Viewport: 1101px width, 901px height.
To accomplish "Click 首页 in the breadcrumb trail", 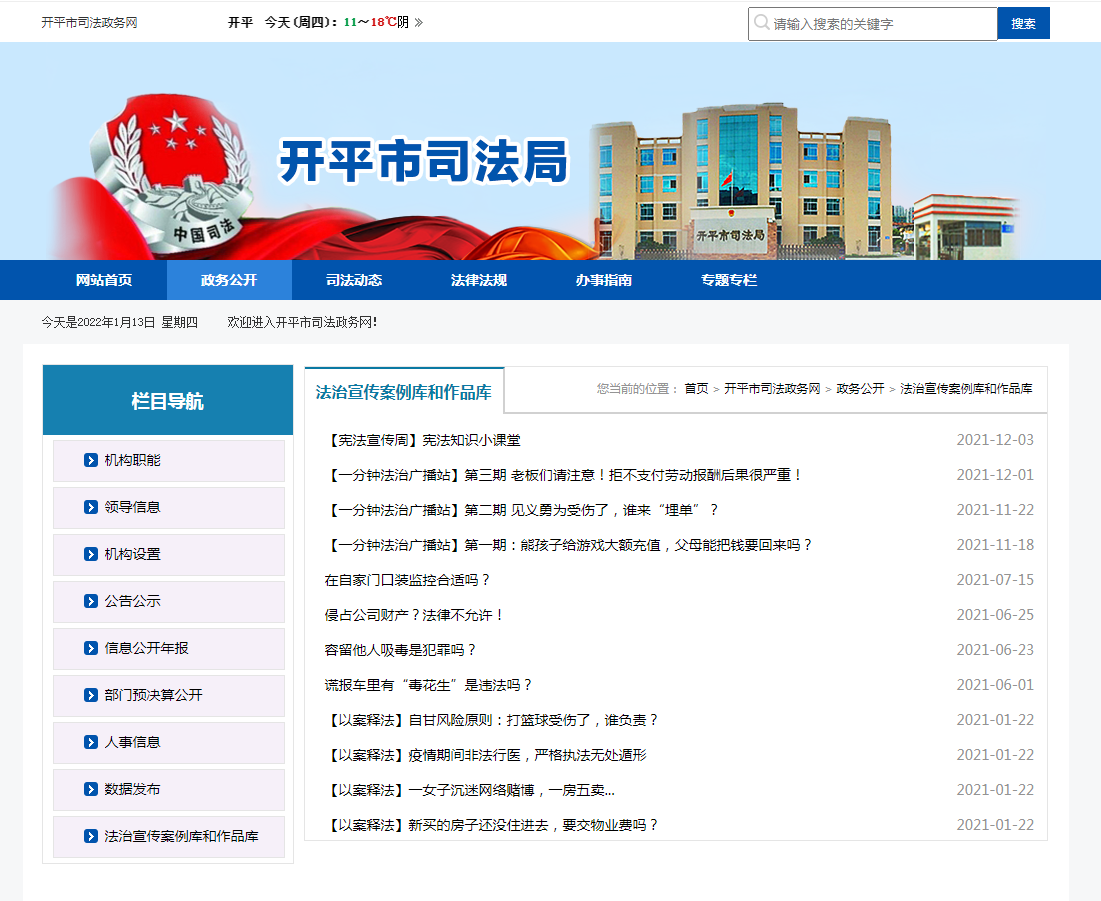I will pos(695,389).
